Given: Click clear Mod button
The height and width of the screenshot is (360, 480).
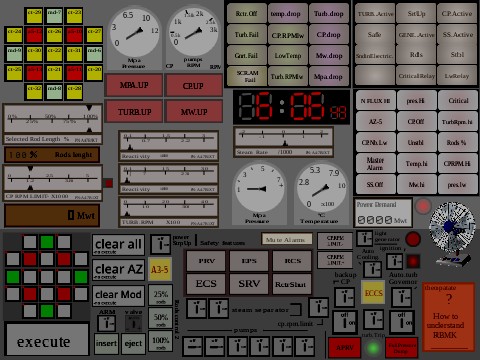Looking at the screenshot, I should [x=118, y=296].
